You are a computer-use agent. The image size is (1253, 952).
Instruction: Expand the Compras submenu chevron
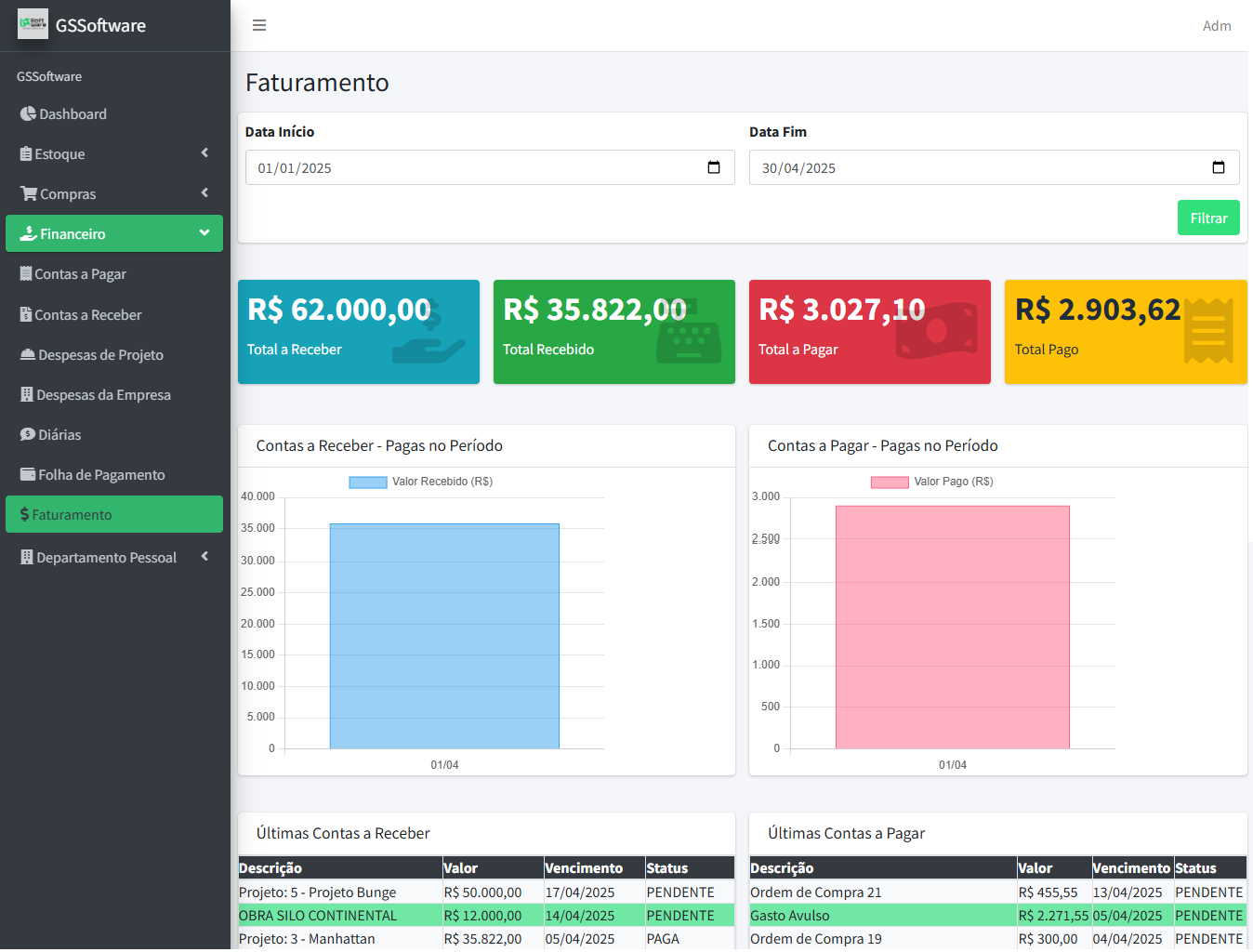pyautogui.click(x=204, y=192)
